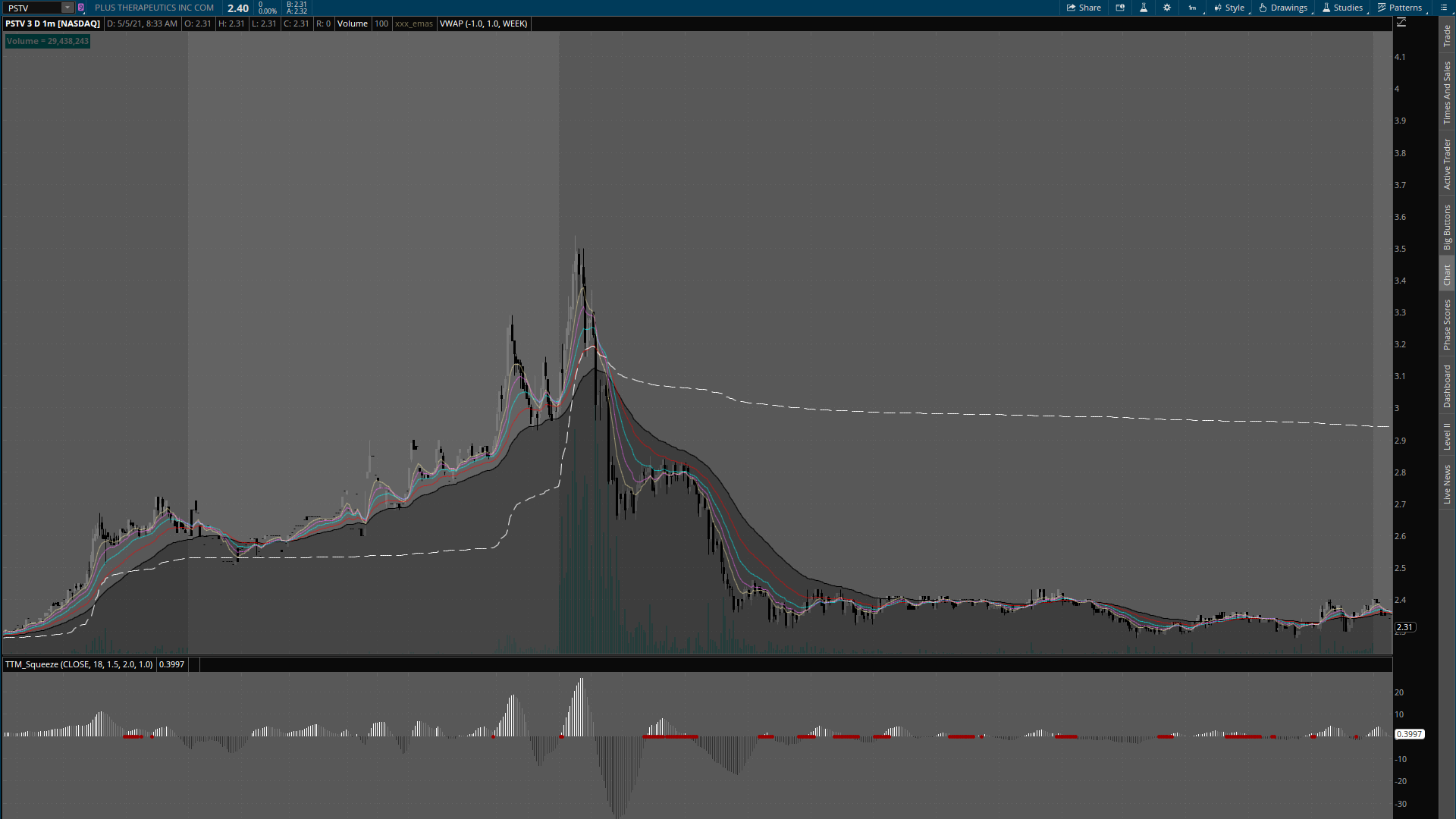Image resolution: width=1456 pixels, height=819 pixels.
Task: Open the chart alert icon
Action: (1120, 8)
